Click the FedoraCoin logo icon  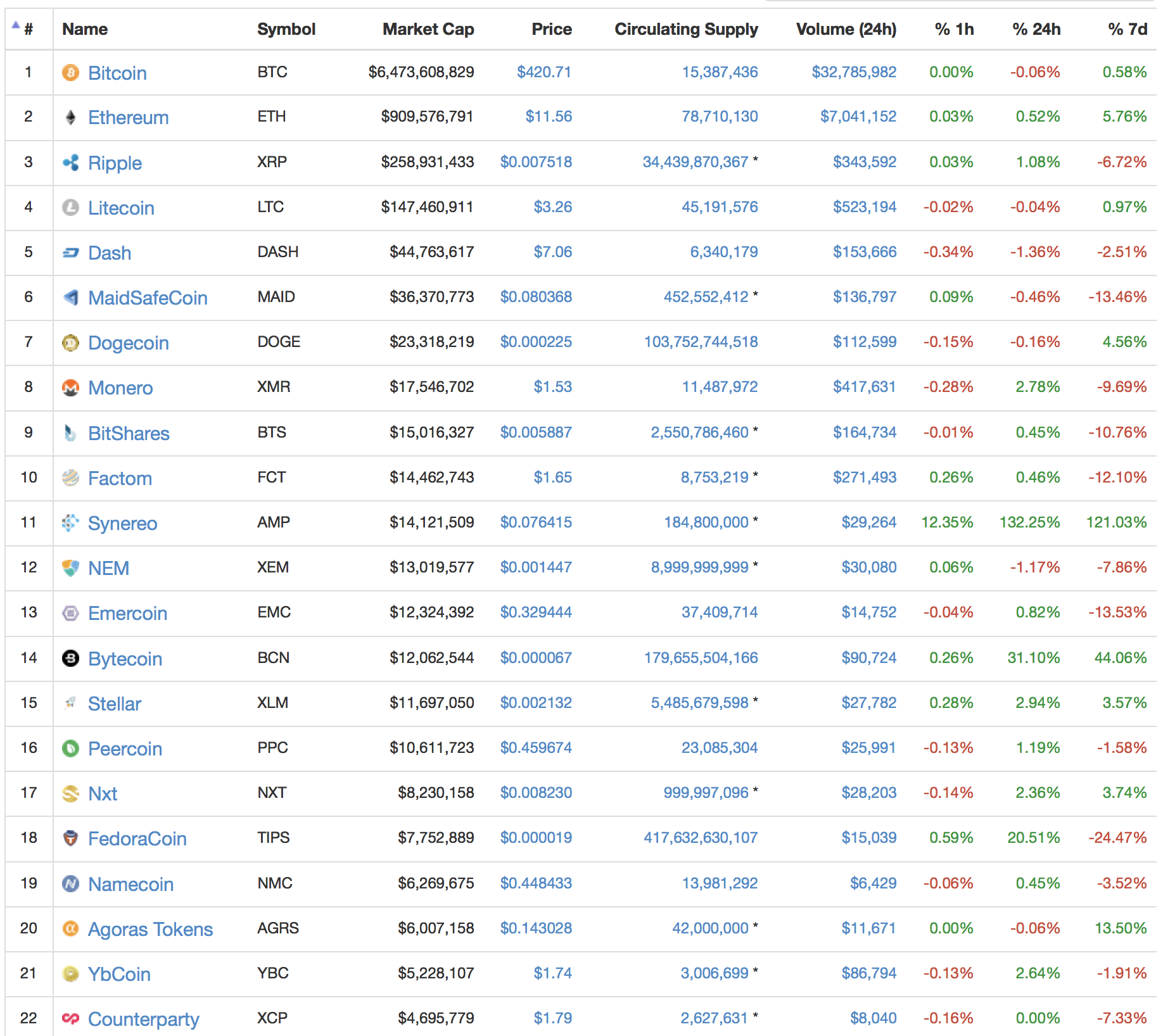click(70, 838)
